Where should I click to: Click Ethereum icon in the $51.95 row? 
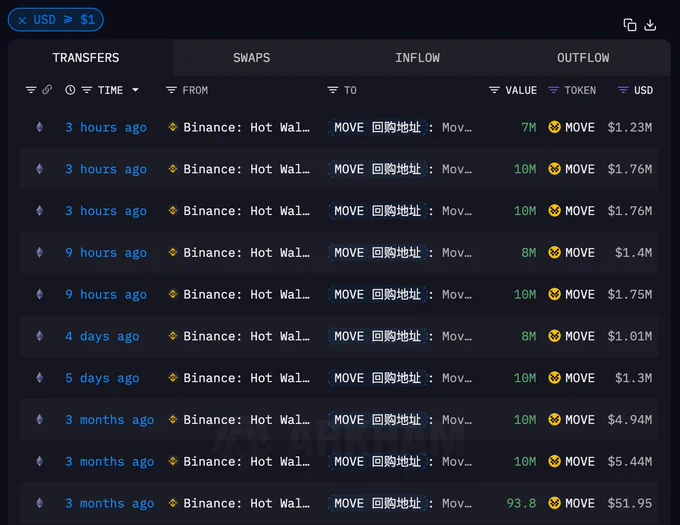[x=39, y=503]
